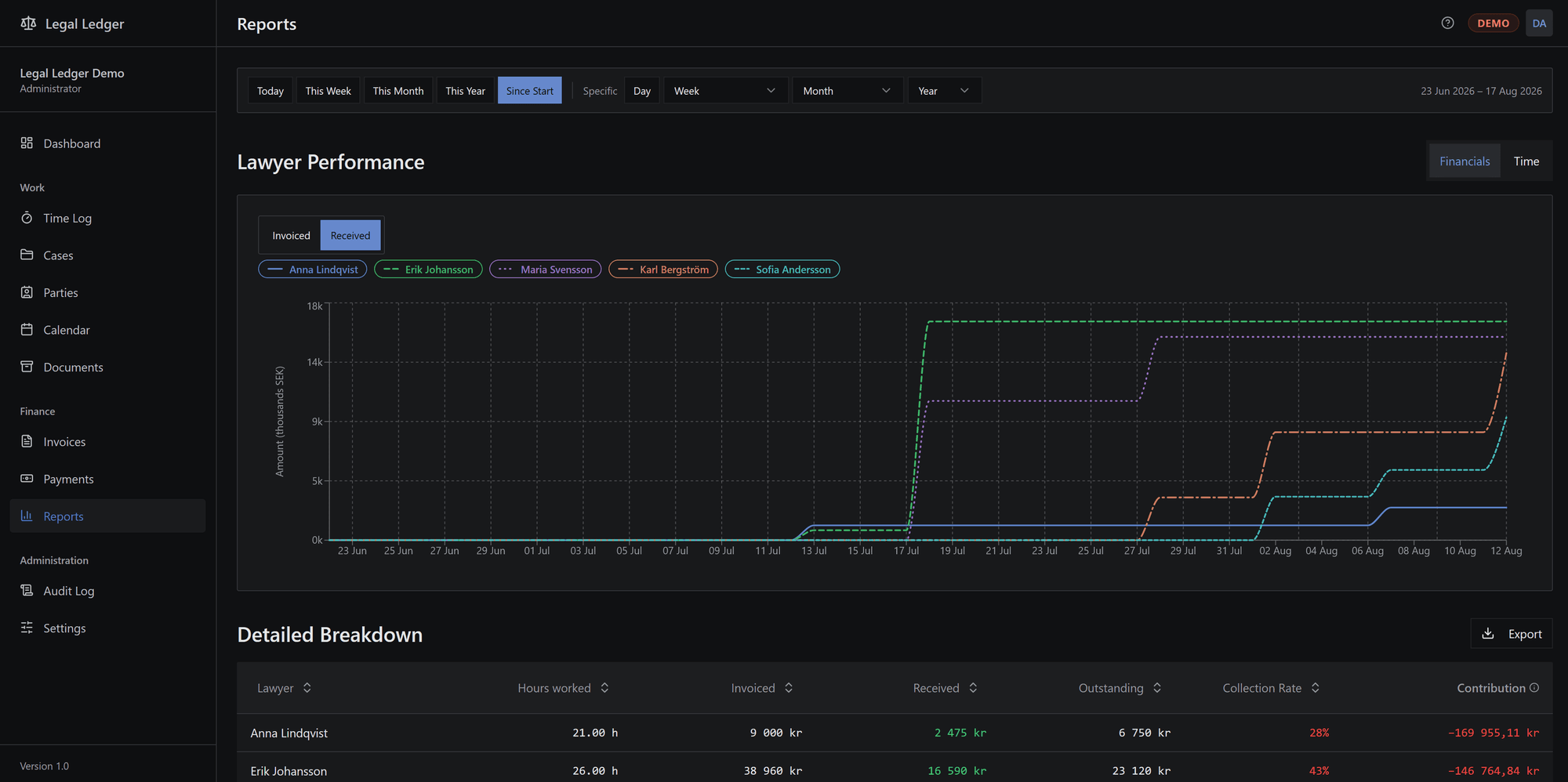Sort table by Hours worked column

tap(563, 688)
